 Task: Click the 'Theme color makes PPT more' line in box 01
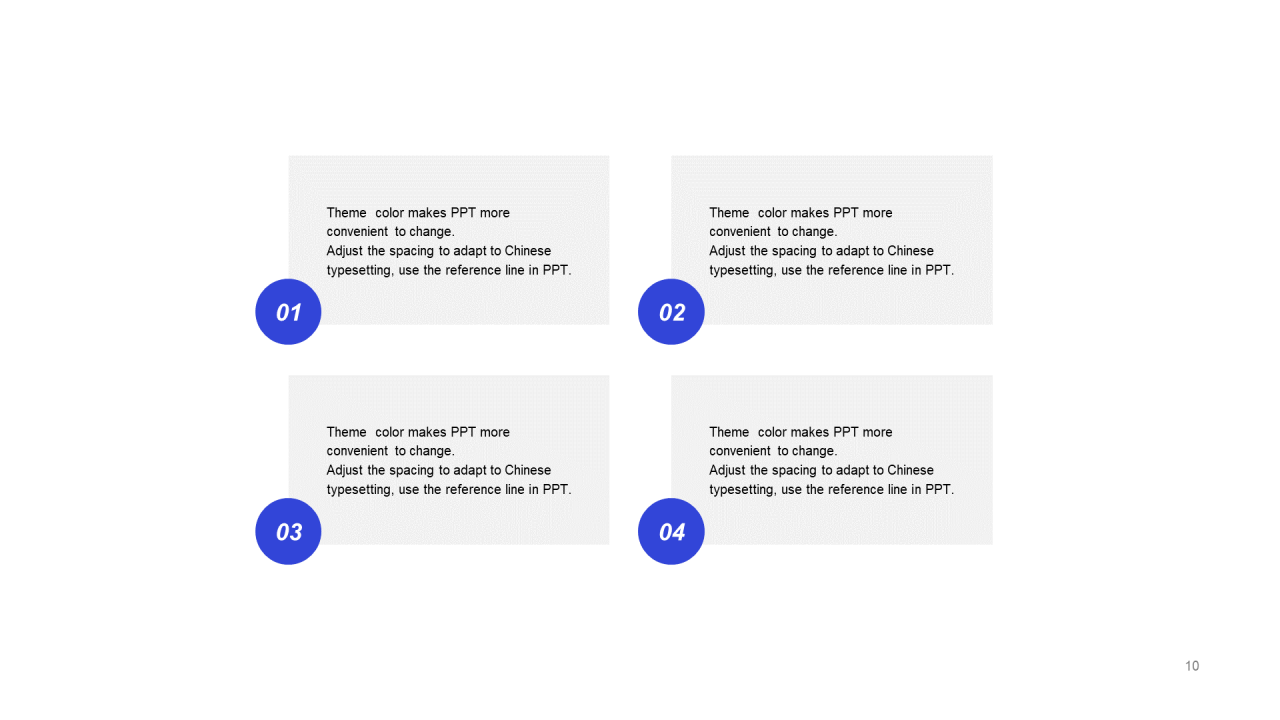tap(418, 213)
